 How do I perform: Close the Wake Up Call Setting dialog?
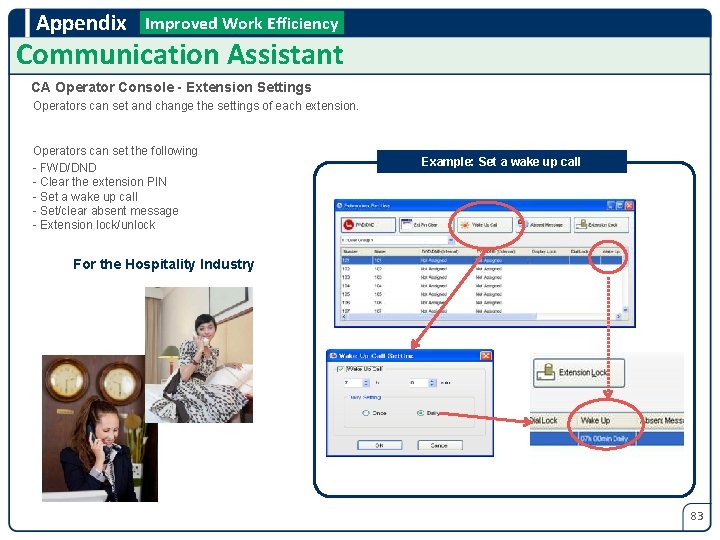[486, 355]
